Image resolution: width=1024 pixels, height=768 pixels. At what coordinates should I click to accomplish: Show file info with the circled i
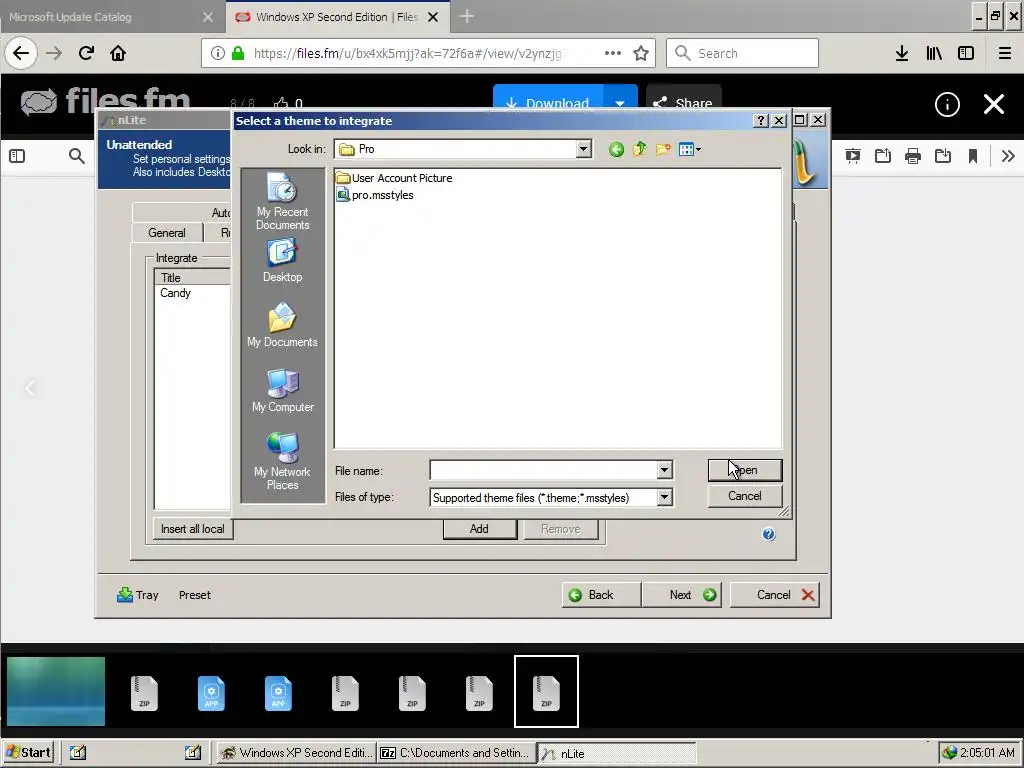pyautogui.click(x=947, y=104)
